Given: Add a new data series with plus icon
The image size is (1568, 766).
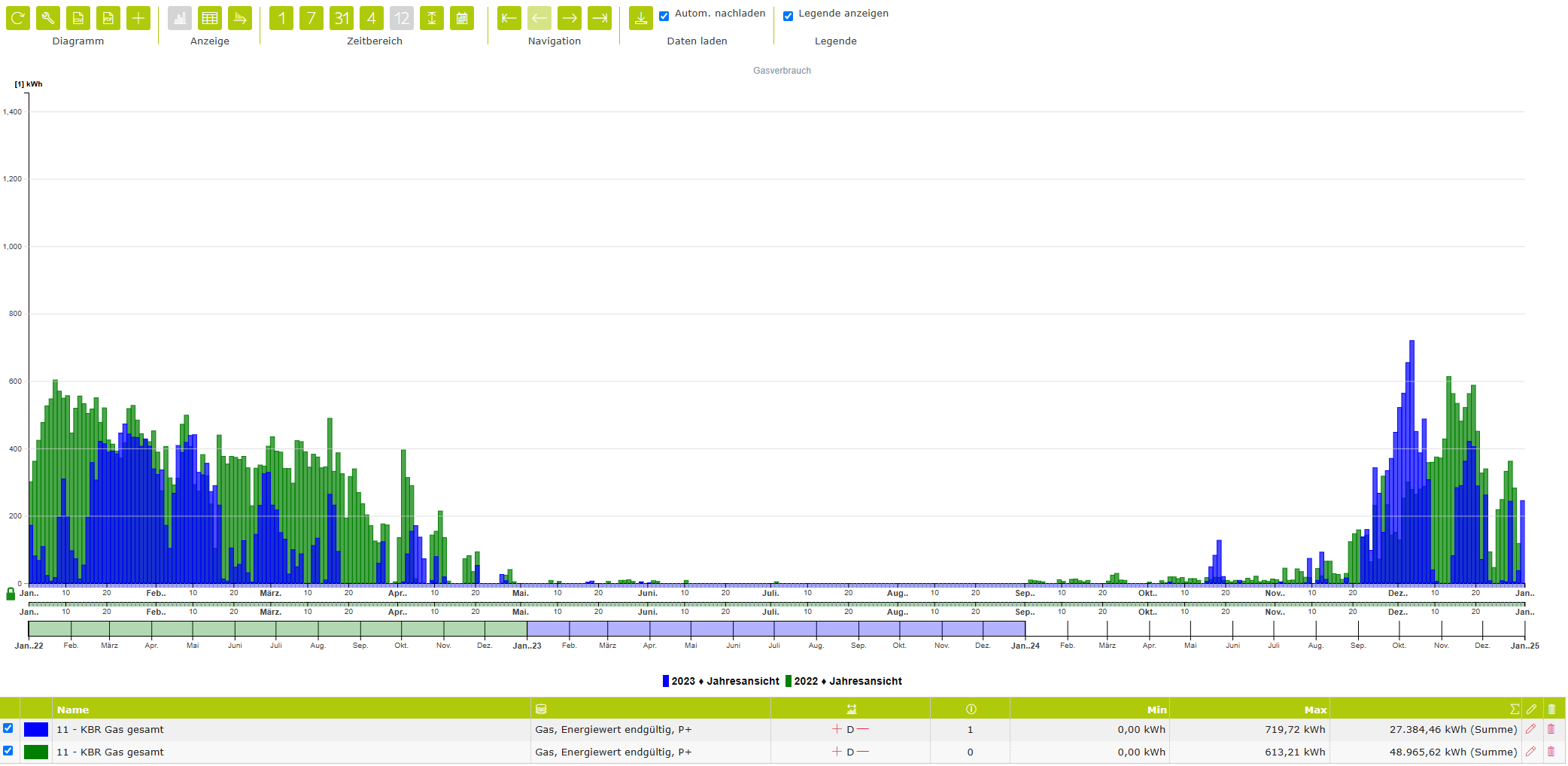Looking at the screenshot, I should click(x=138, y=18).
